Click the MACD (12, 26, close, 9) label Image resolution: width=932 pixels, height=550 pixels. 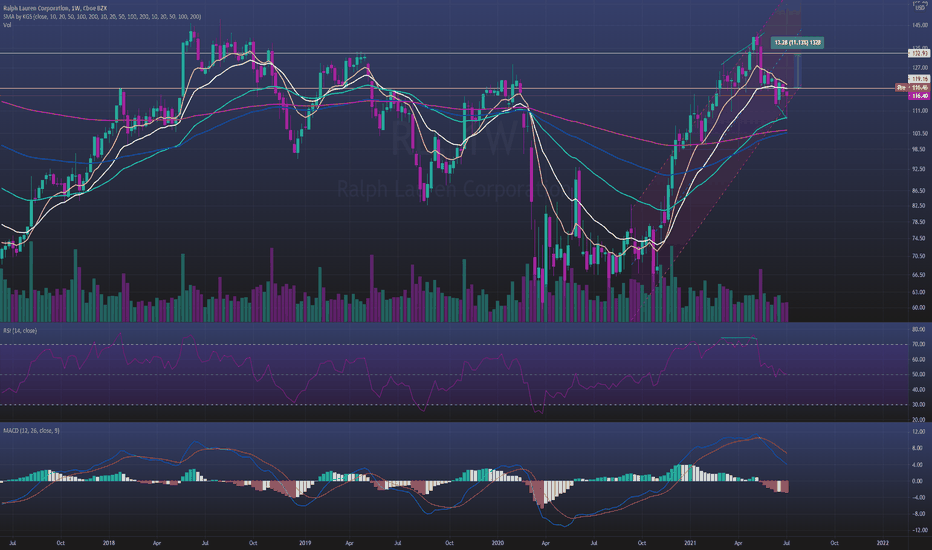pos(30,430)
